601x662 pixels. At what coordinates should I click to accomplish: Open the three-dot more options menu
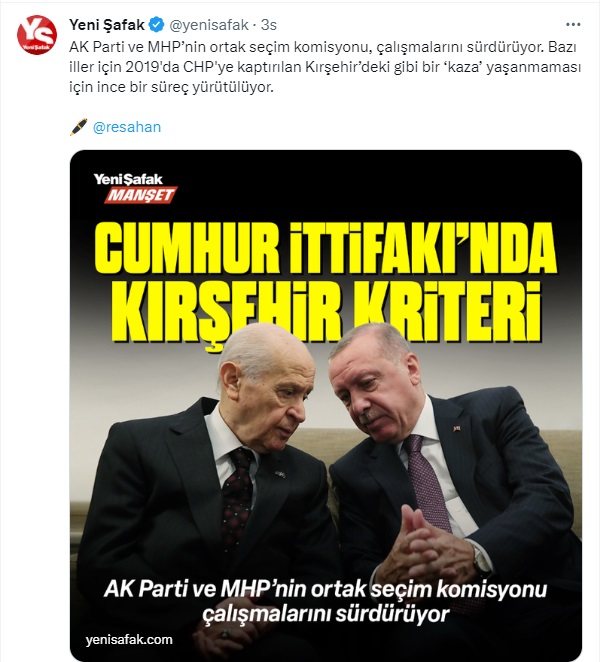pyautogui.click(x=573, y=25)
